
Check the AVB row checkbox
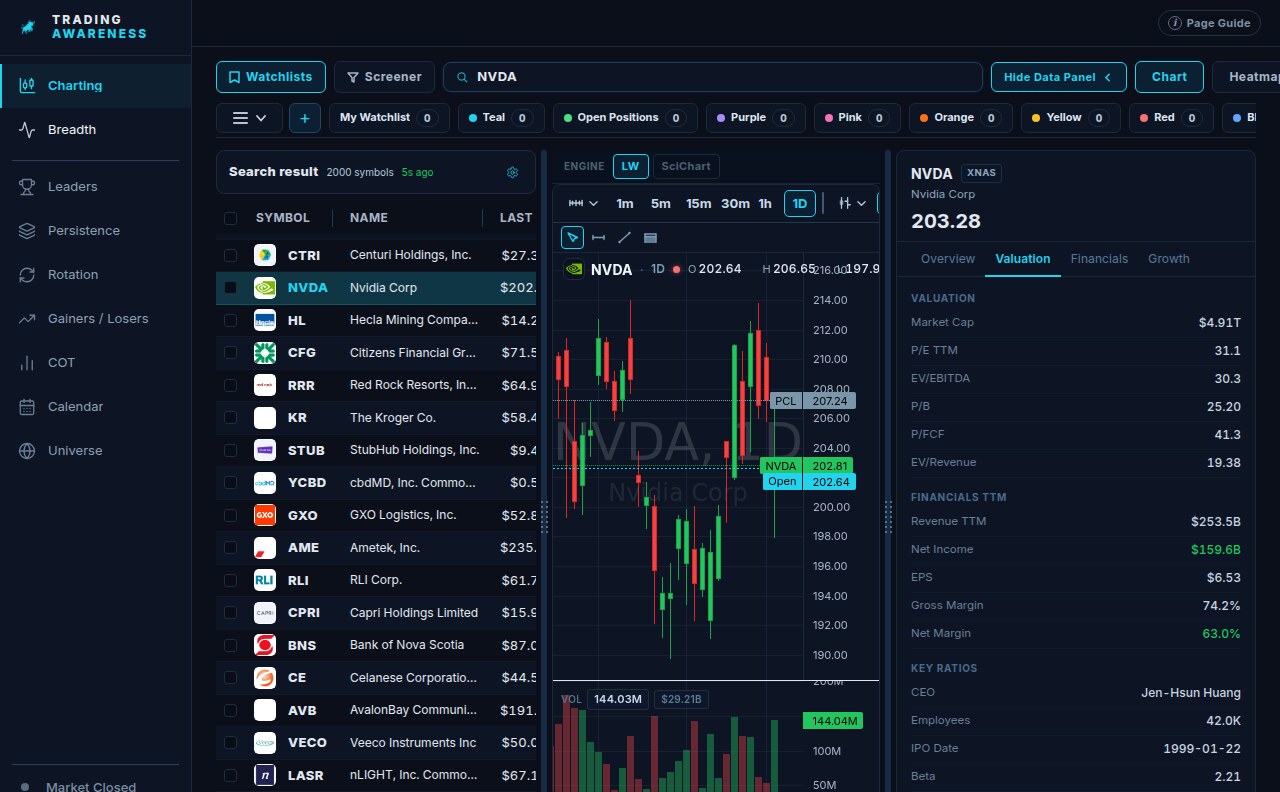coord(231,710)
